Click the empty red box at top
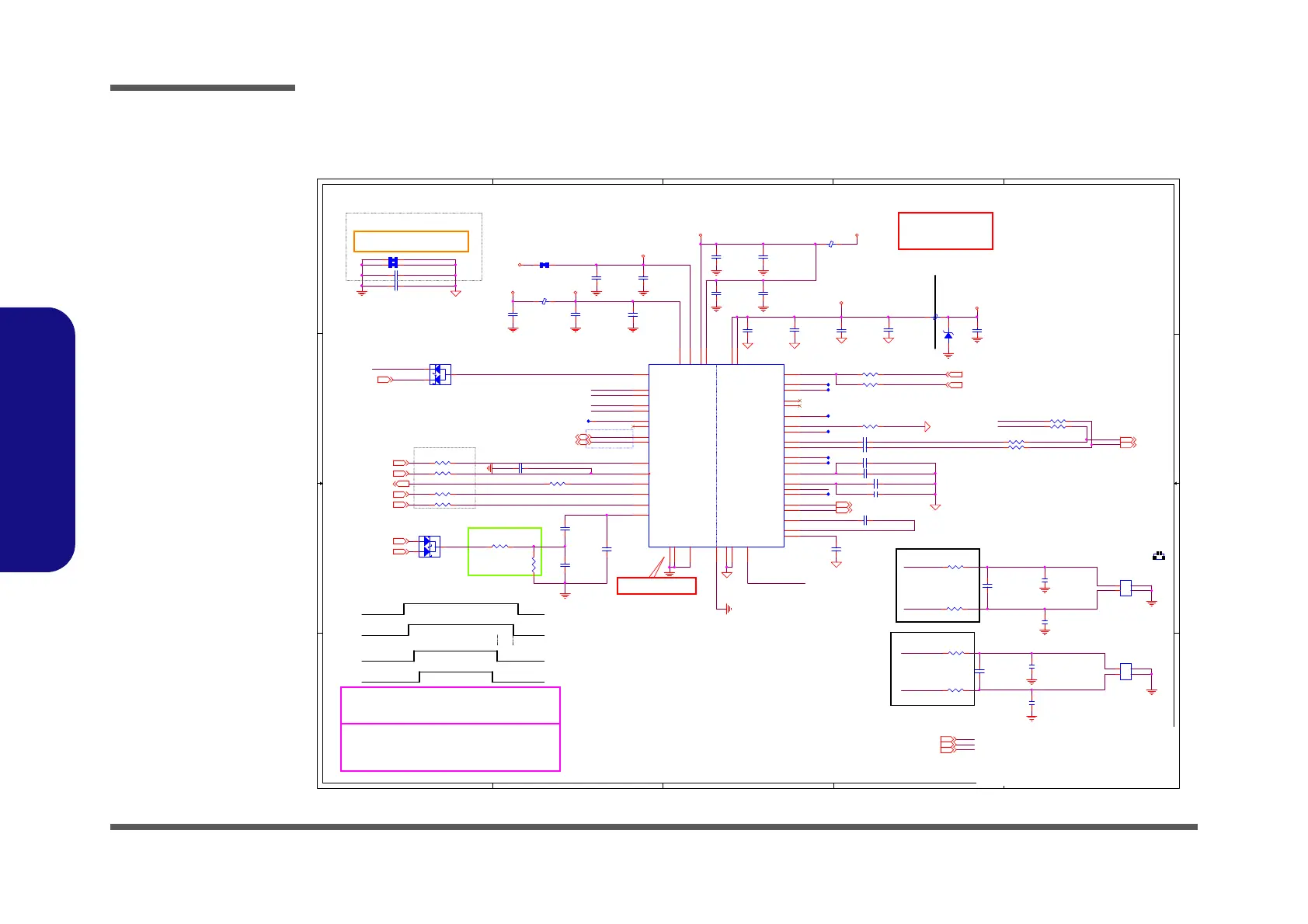Image resolution: width=1308 pixels, height=924 pixels. coord(945,231)
